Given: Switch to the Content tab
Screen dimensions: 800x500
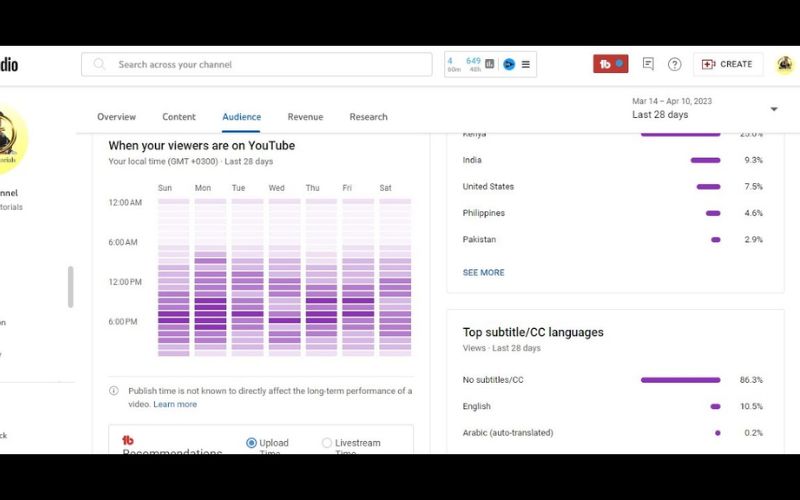Looking at the screenshot, I should [179, 117].
